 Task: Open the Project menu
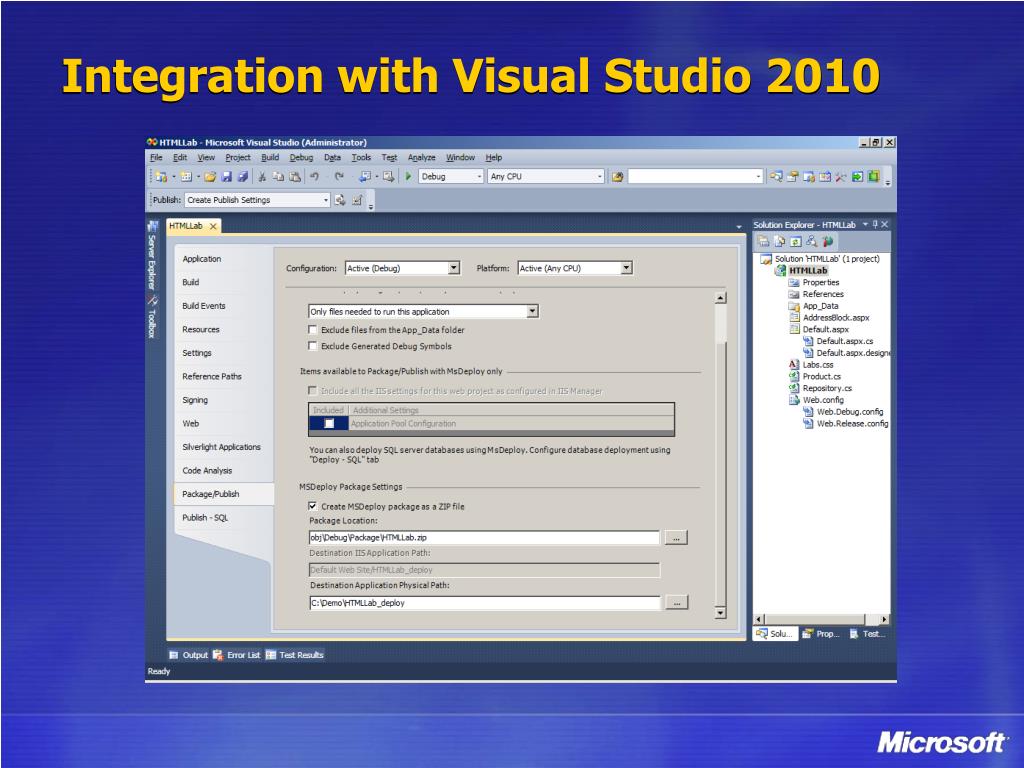[x=238, y=157]
